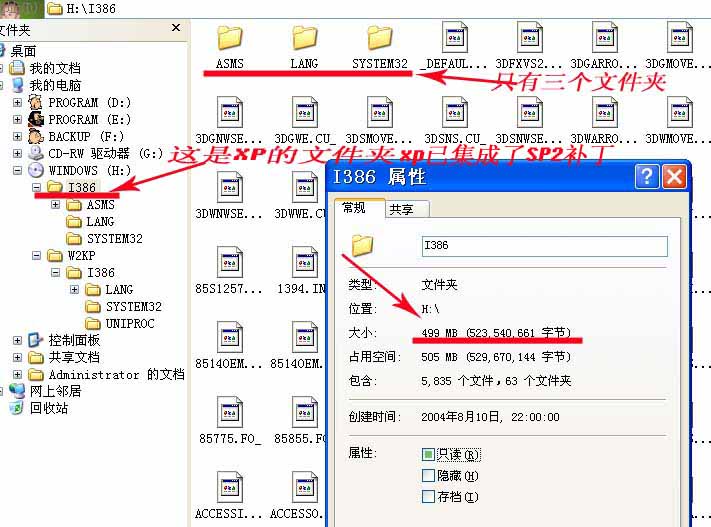Select the 3DWNWSE... file icon

(x=229, y=187)
